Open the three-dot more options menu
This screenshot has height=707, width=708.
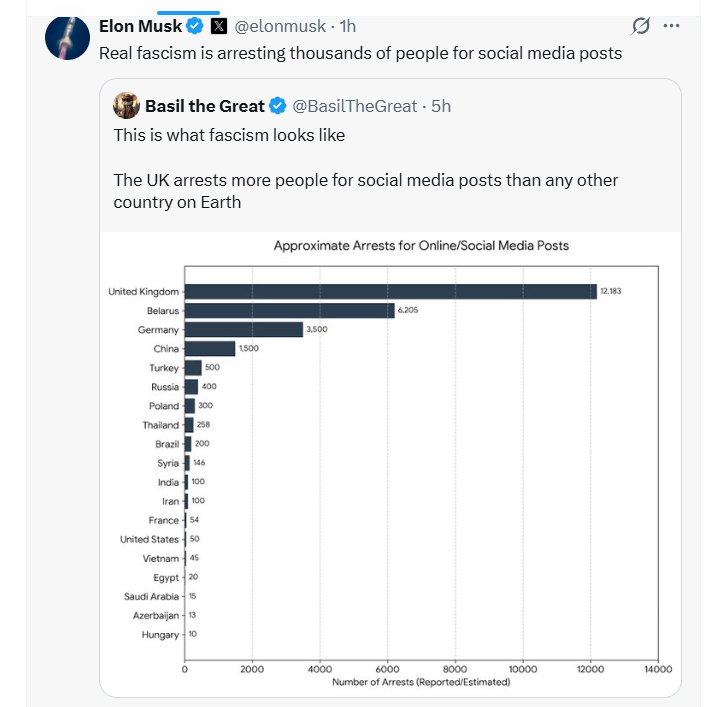click(671, 26)
